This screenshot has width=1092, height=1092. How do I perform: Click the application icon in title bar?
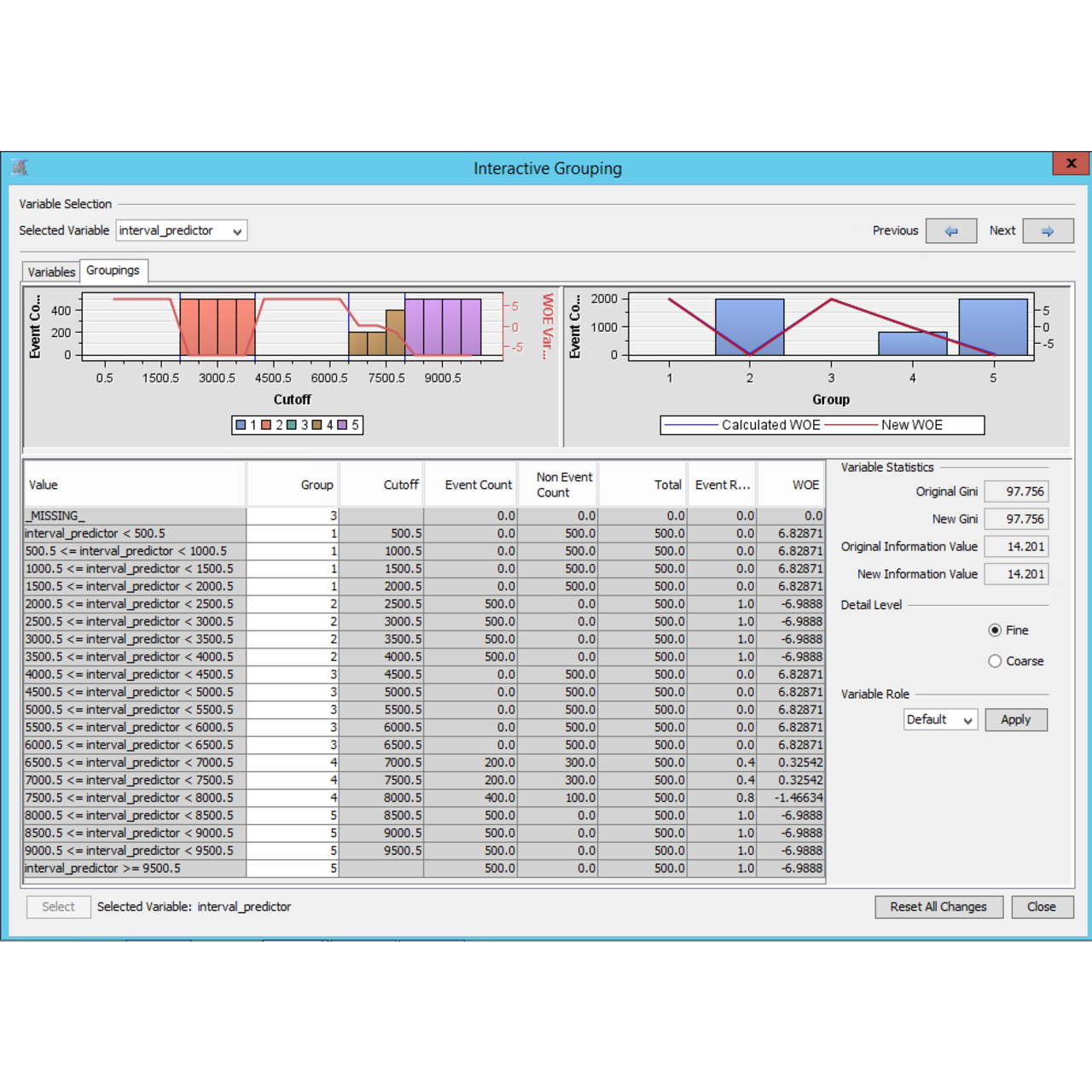pyautogui.click(x=20, y=168)
